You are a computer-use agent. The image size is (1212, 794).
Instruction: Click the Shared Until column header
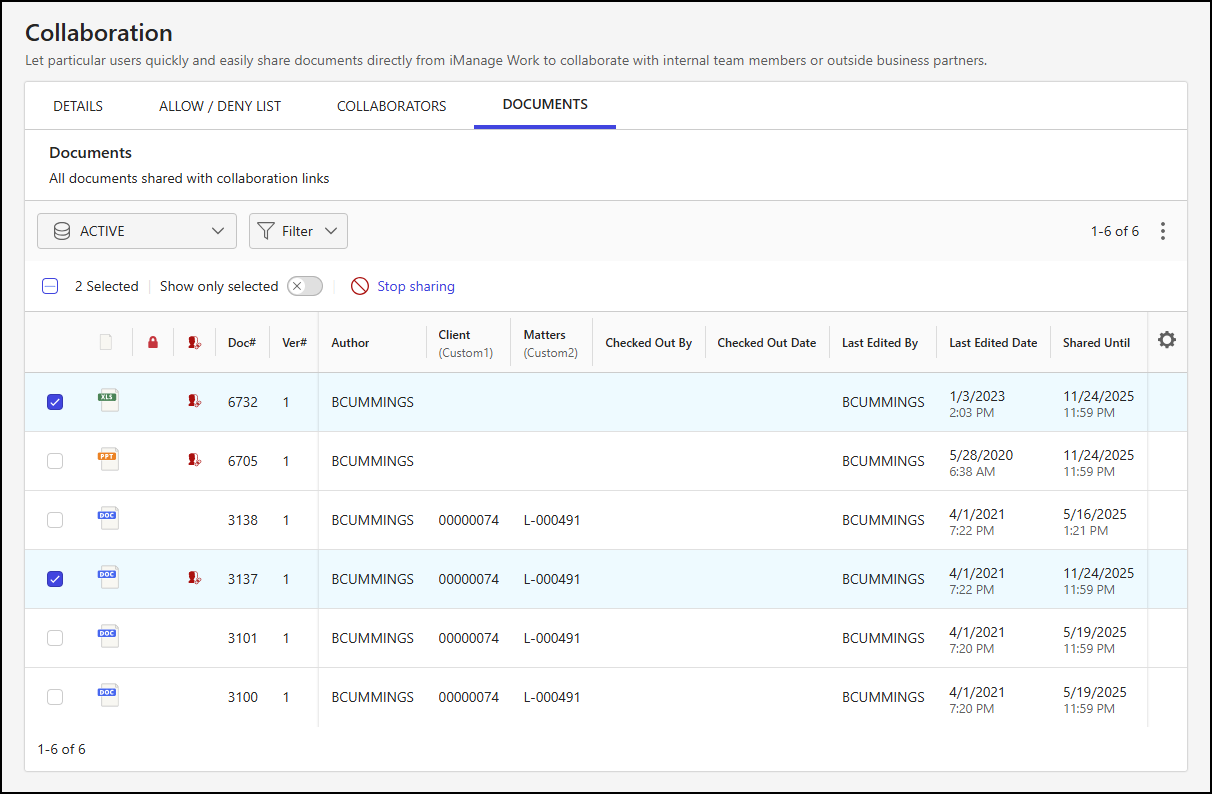click(1096, 343)
